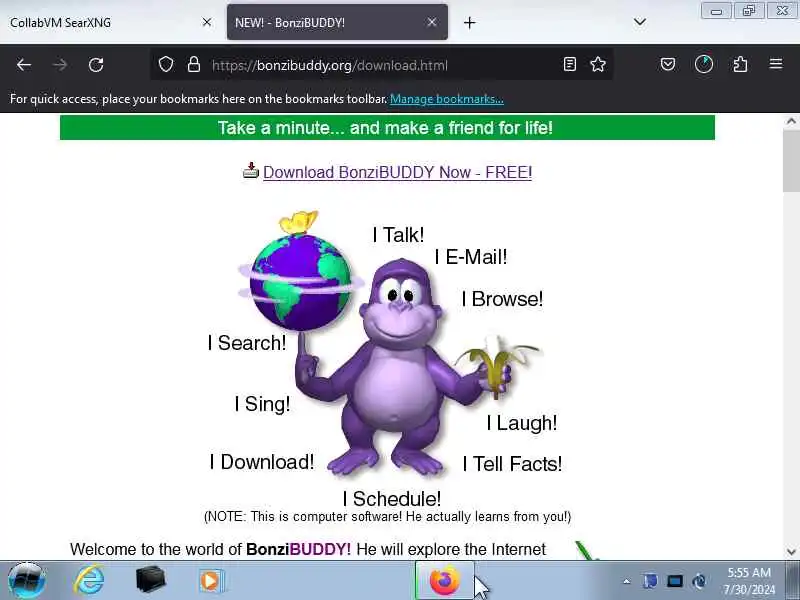This screenshot has height=600, width=800.
Task: Click the 'I Schedule!' text
Action: coord(392,499)
